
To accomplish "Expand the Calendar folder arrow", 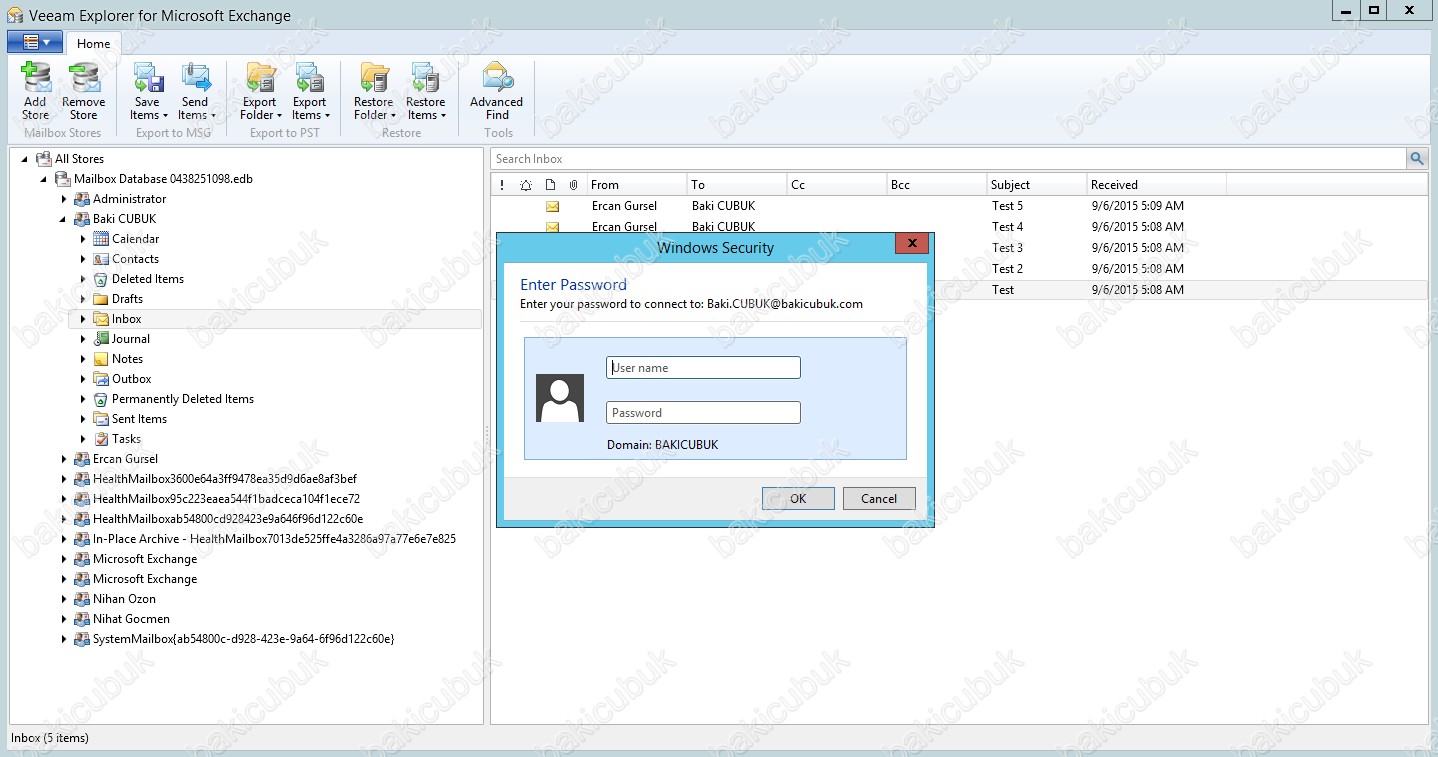I will 84,239.
